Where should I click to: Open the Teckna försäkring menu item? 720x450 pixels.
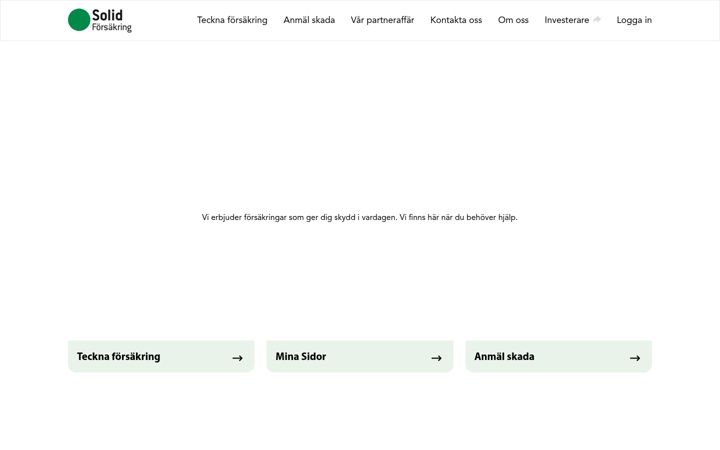tap(232, 20)
